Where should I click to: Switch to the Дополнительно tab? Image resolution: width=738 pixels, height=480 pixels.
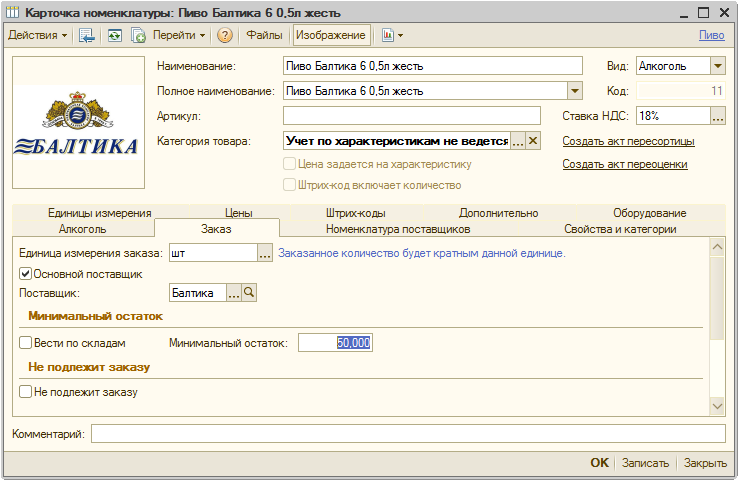pyautogui.click(x=499, y=213)
